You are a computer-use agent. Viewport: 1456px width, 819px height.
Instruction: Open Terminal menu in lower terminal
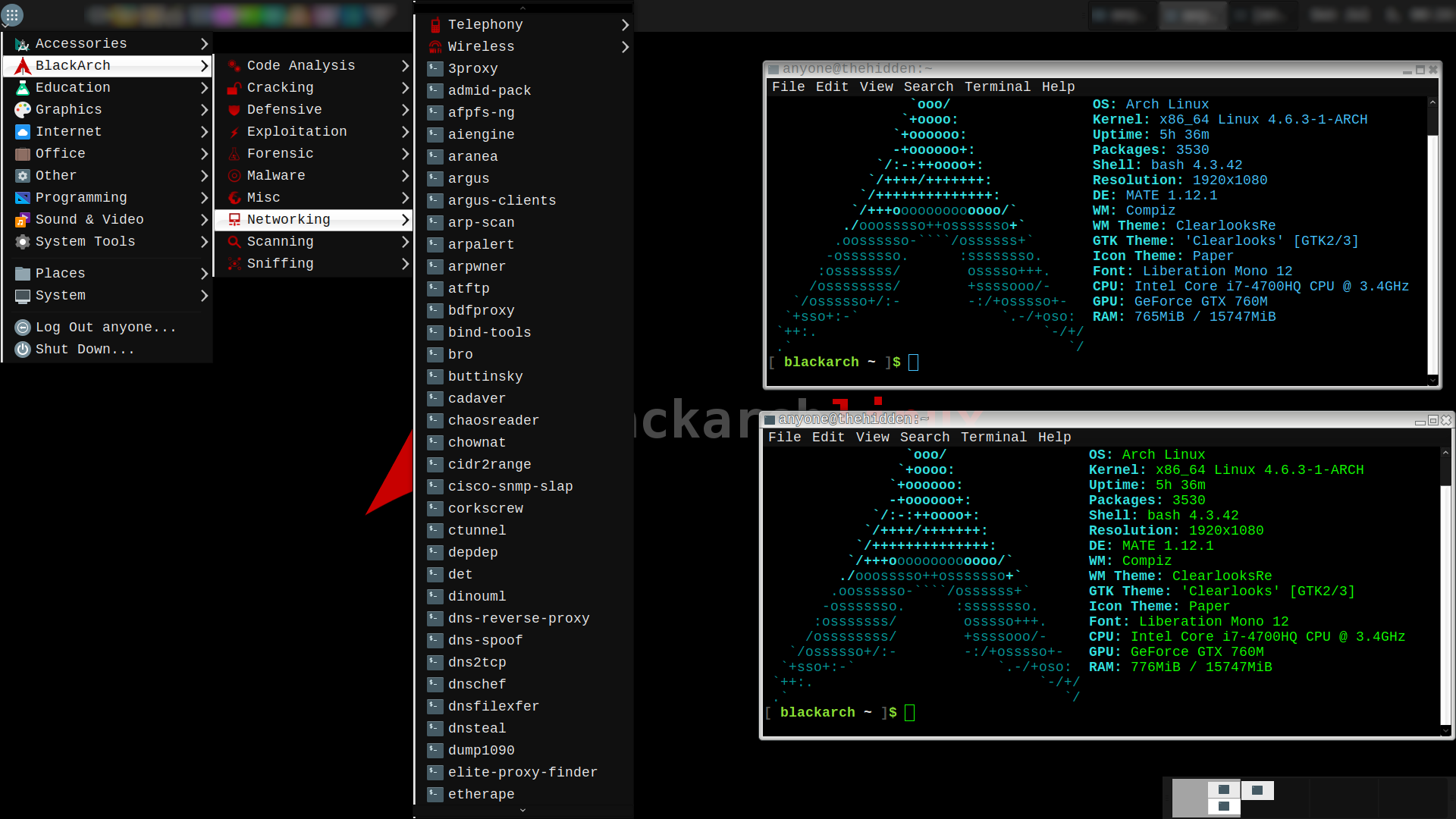(x=993, y=438)
